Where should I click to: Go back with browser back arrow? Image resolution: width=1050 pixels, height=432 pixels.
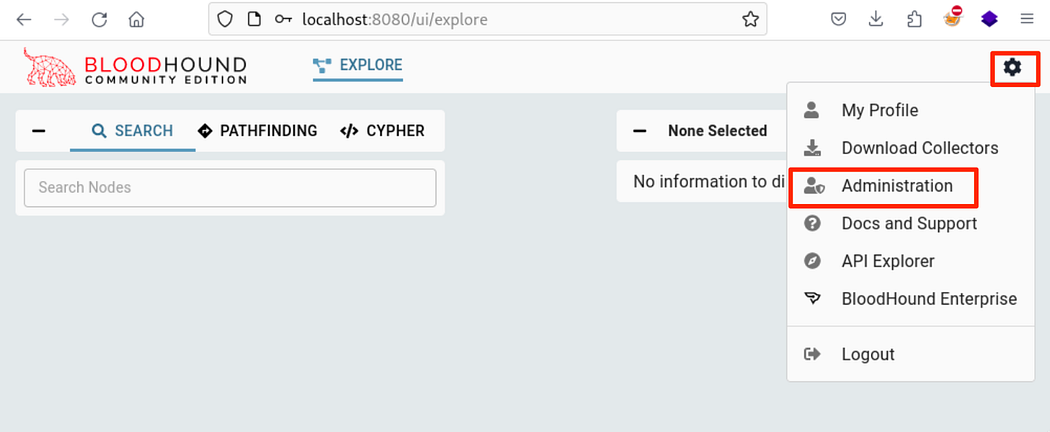[x=24, y=19]
